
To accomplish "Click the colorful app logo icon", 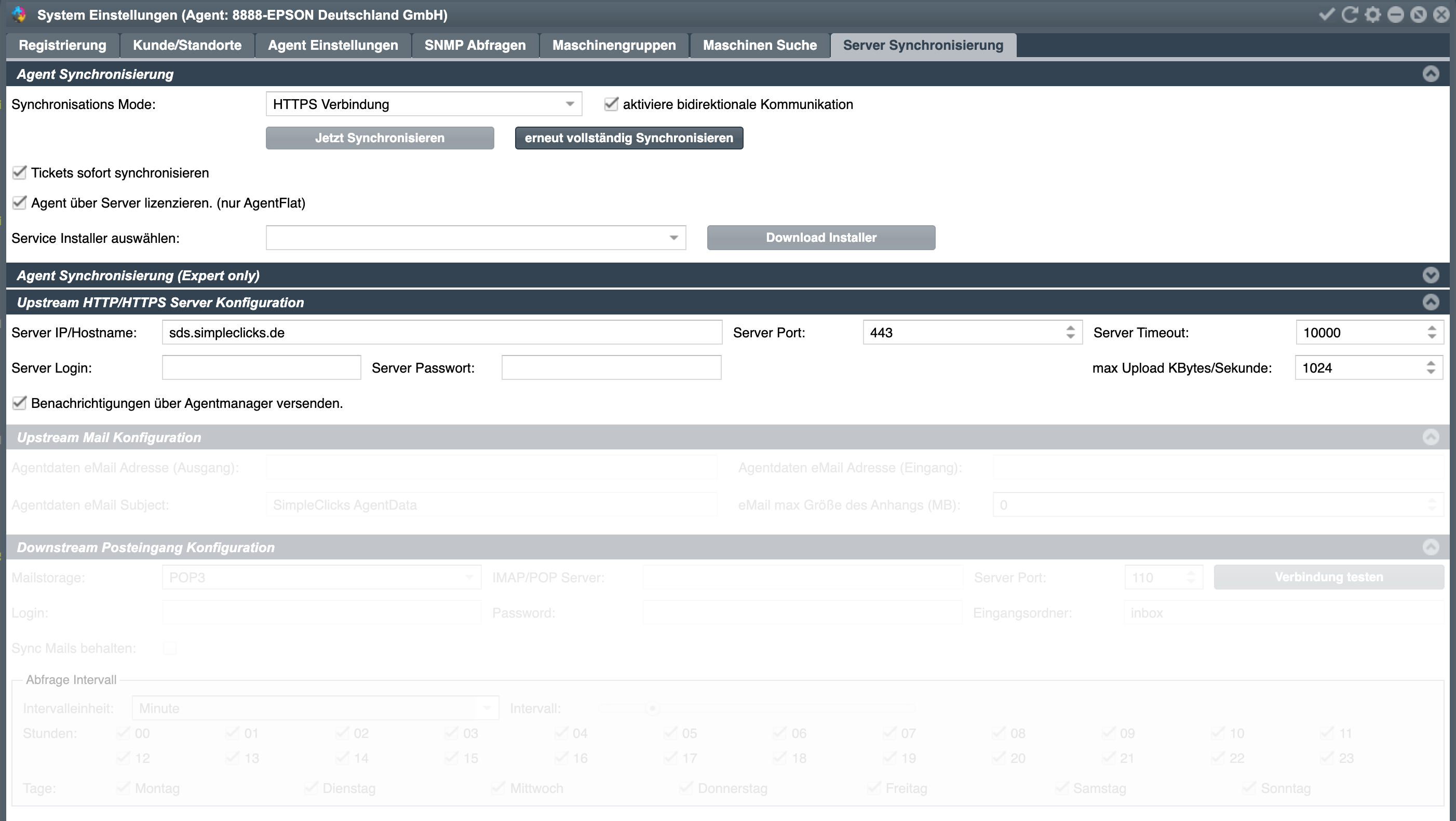I will pos(19,15).
